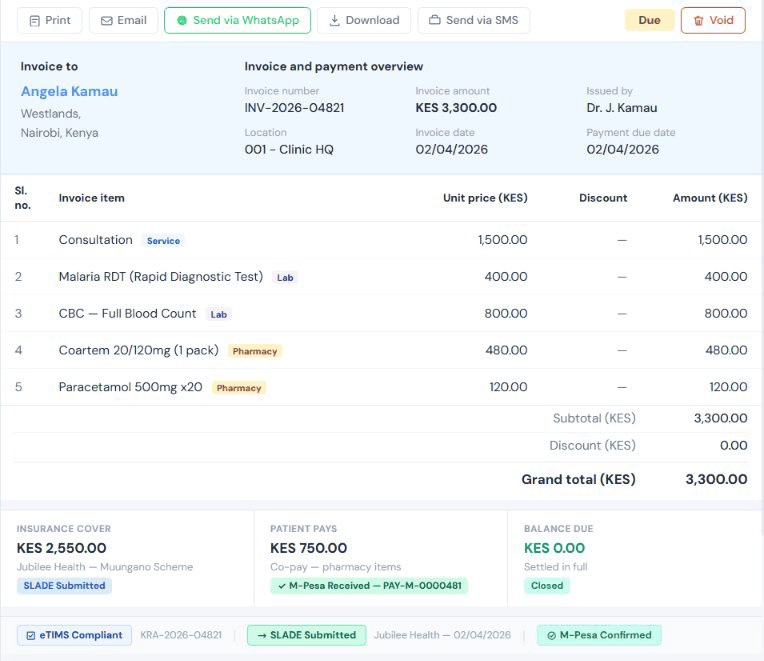The width and height of the screenshot is (764, 661).
Task: Send the invoice via SMS
Action: pyautogui.click(x=474, y=20)
